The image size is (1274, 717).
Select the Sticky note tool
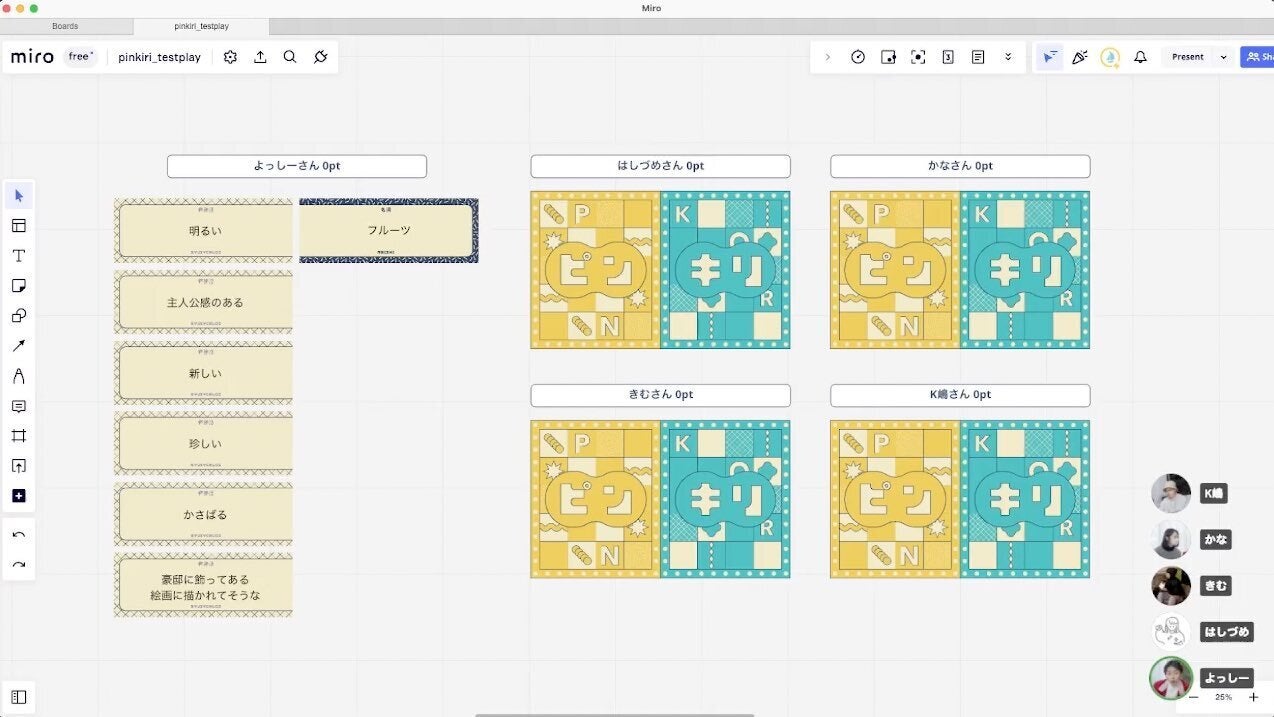tap(19, 286)
